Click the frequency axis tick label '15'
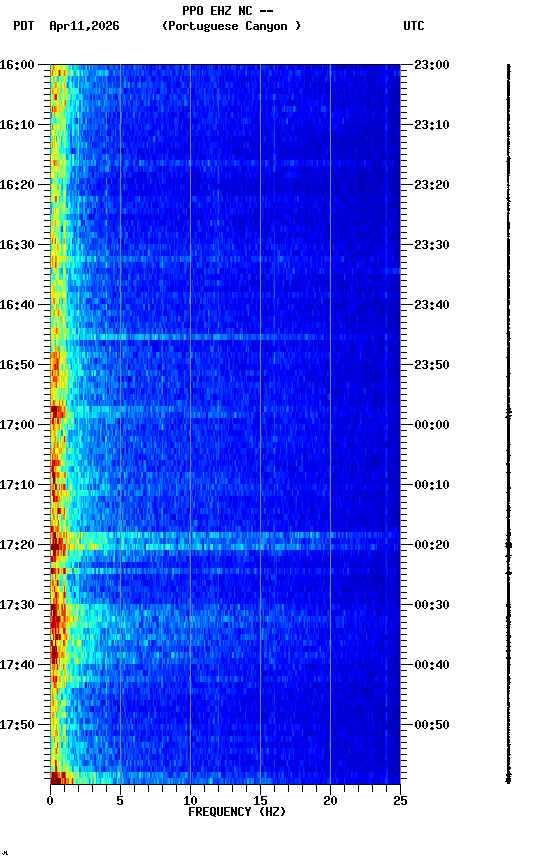 pos(260,801)
